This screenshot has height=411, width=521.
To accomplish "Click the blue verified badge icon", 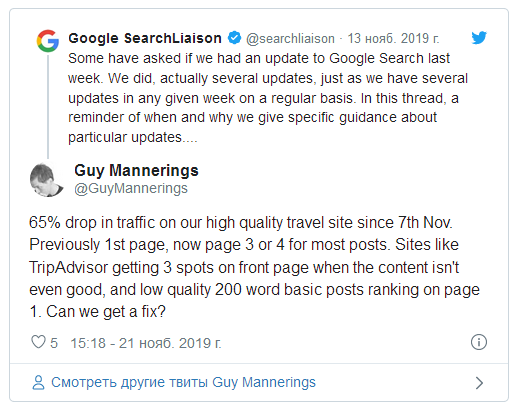I will [x=234, y=38].
